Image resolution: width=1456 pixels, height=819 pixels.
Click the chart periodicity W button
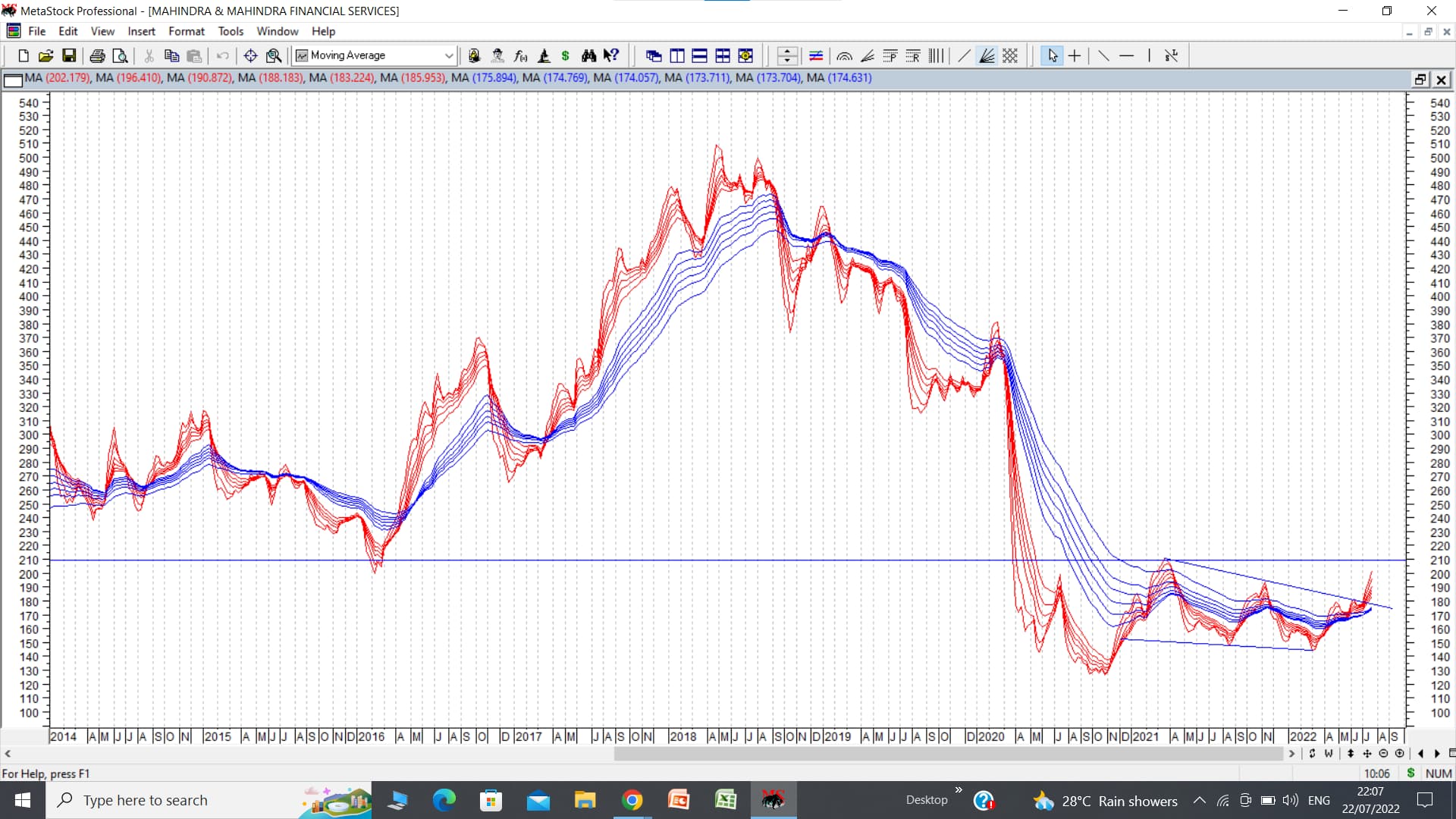click(1329, 754)
